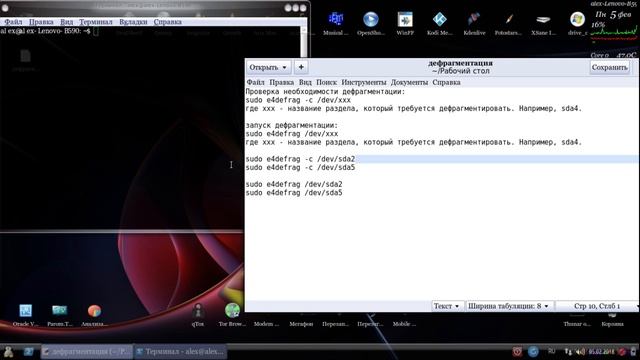The height and width of the screenshot is (360, 640).
Task: Open the editor's Документы menu
Action: coord(409,82)
